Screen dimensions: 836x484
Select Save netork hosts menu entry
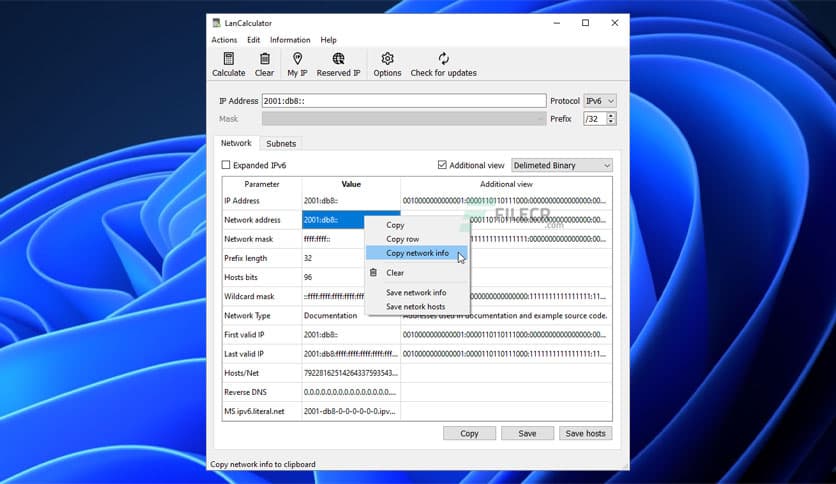417,306
